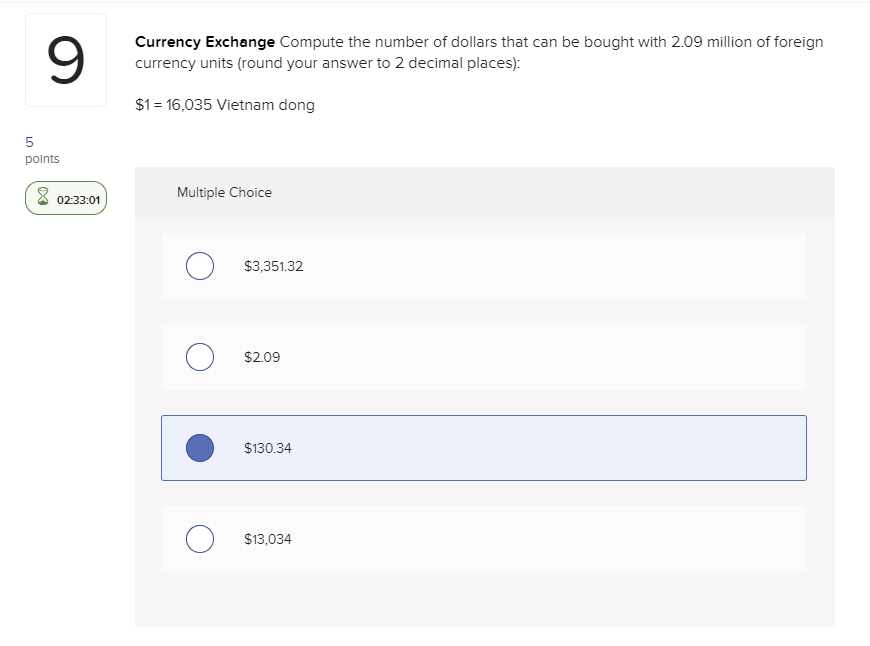Viewport: 870px width, 646px height.
Task: Click the bold Currency Exchange title
Action: point(205,42)
